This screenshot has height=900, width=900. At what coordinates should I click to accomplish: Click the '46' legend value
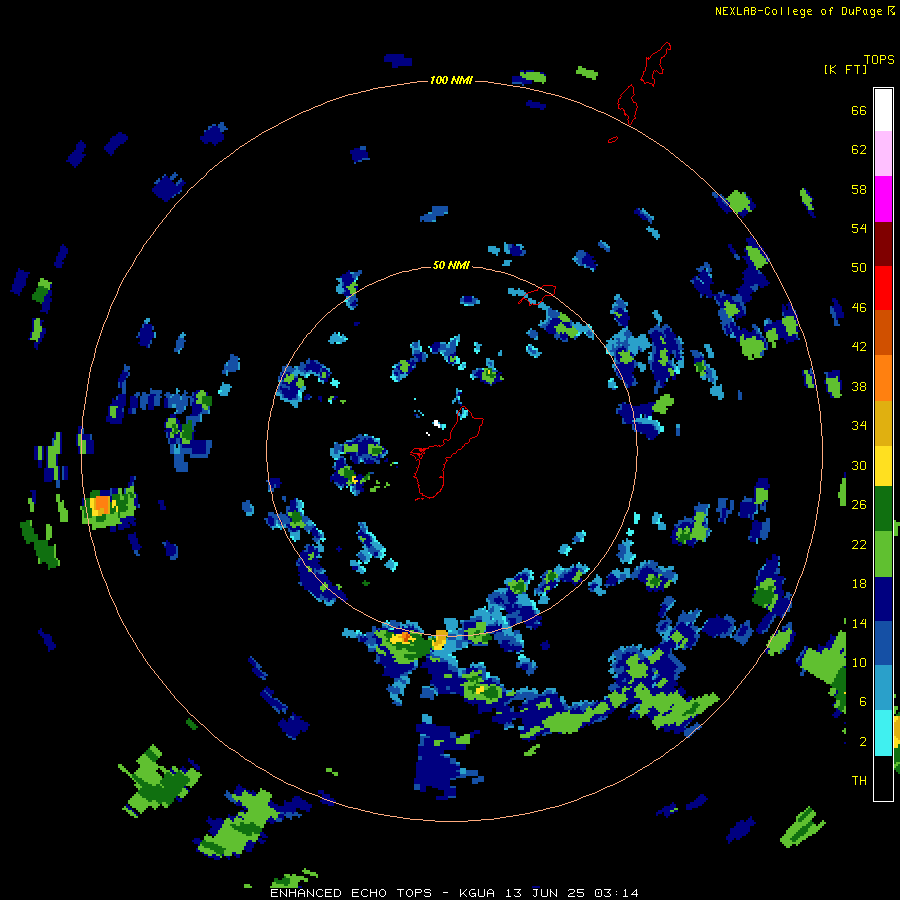[859, 307]
